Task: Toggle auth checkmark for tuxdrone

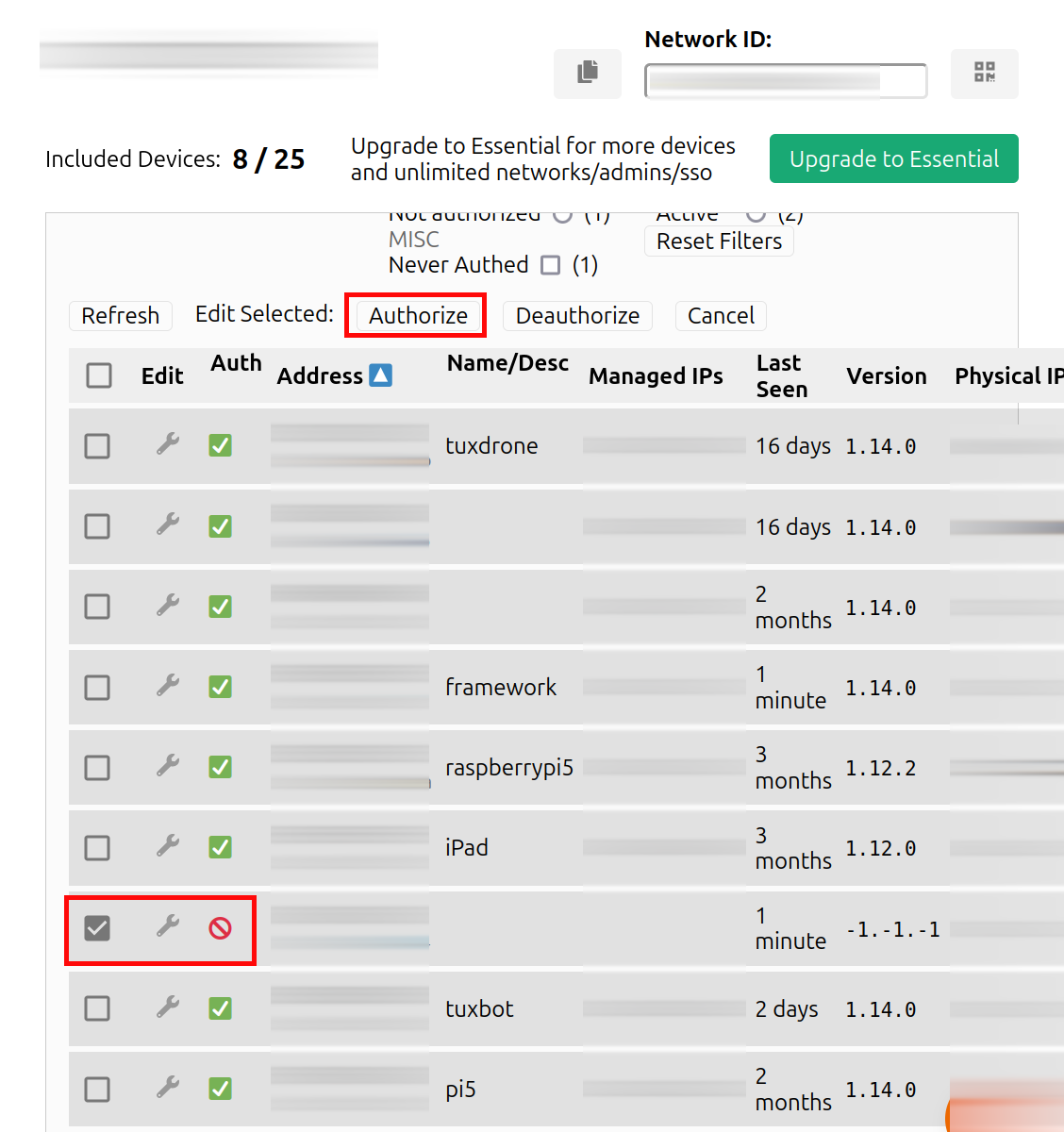Action: pyautogui.click(x=221, y=445)
